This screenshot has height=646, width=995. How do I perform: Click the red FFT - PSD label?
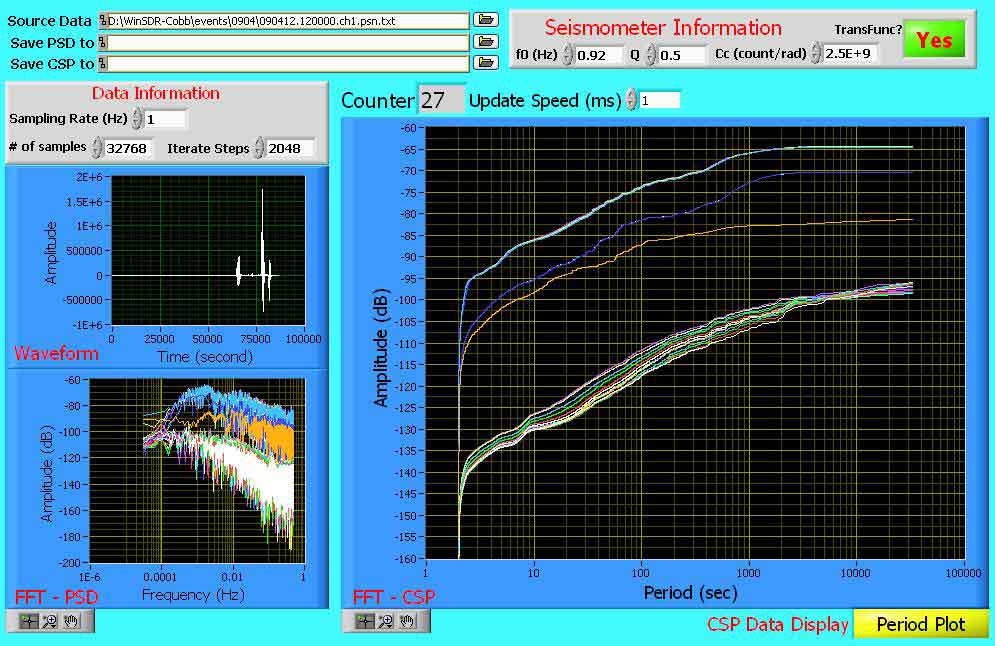pos(56,597)
